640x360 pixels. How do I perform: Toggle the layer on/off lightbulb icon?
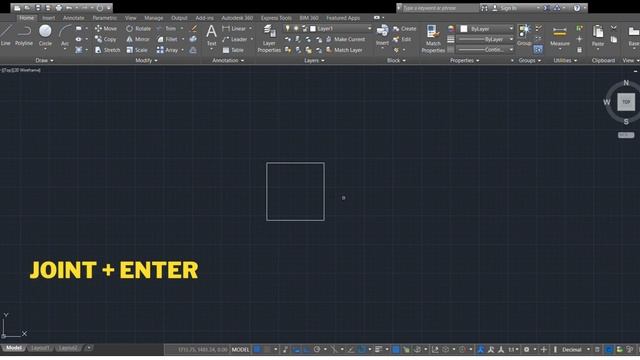[x=287, y=28]
